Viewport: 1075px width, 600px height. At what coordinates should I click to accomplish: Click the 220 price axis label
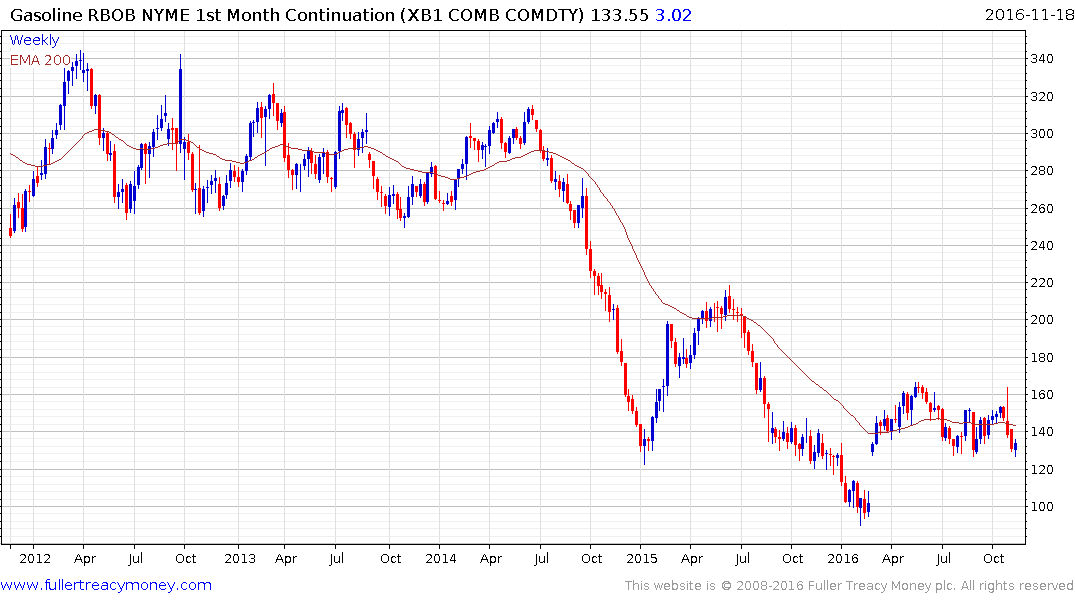(x=1042, y=283)
